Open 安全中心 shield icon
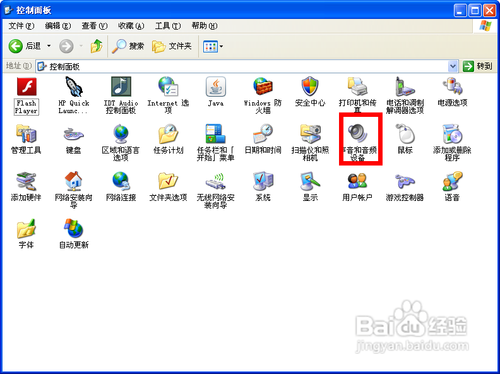The image size is (500, 374). tap(310, 87)
